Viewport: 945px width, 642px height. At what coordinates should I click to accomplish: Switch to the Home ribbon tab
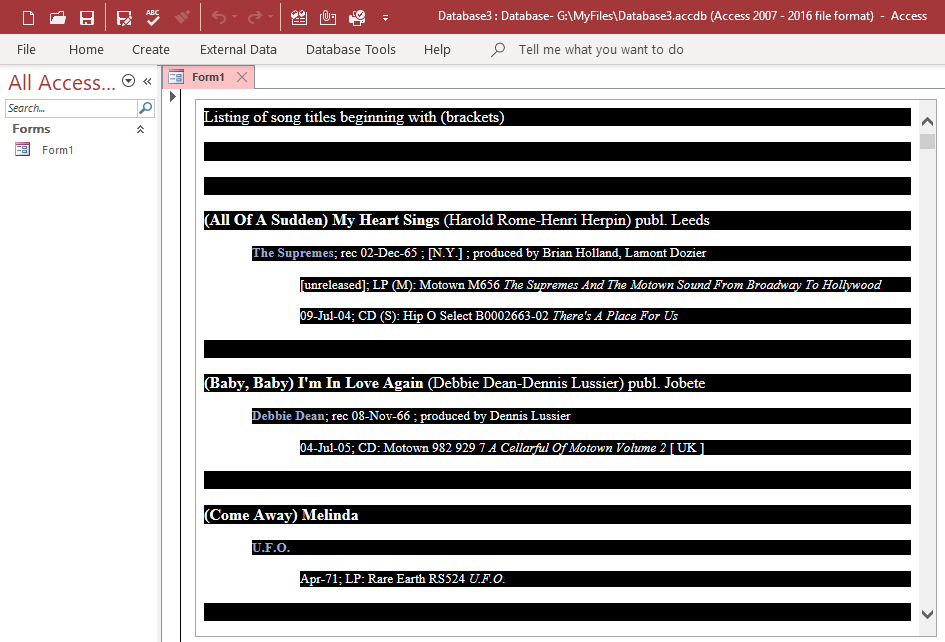coord(86,49)
